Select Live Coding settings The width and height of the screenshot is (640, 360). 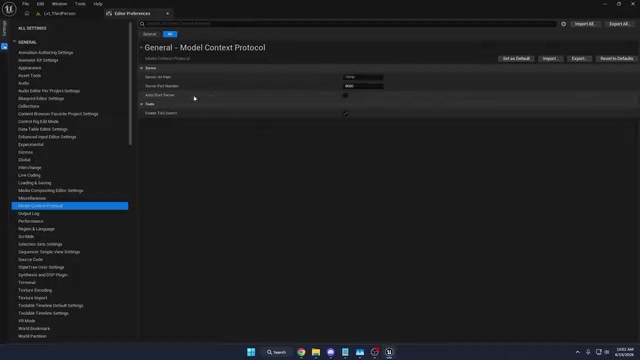(x=29, y=175)
